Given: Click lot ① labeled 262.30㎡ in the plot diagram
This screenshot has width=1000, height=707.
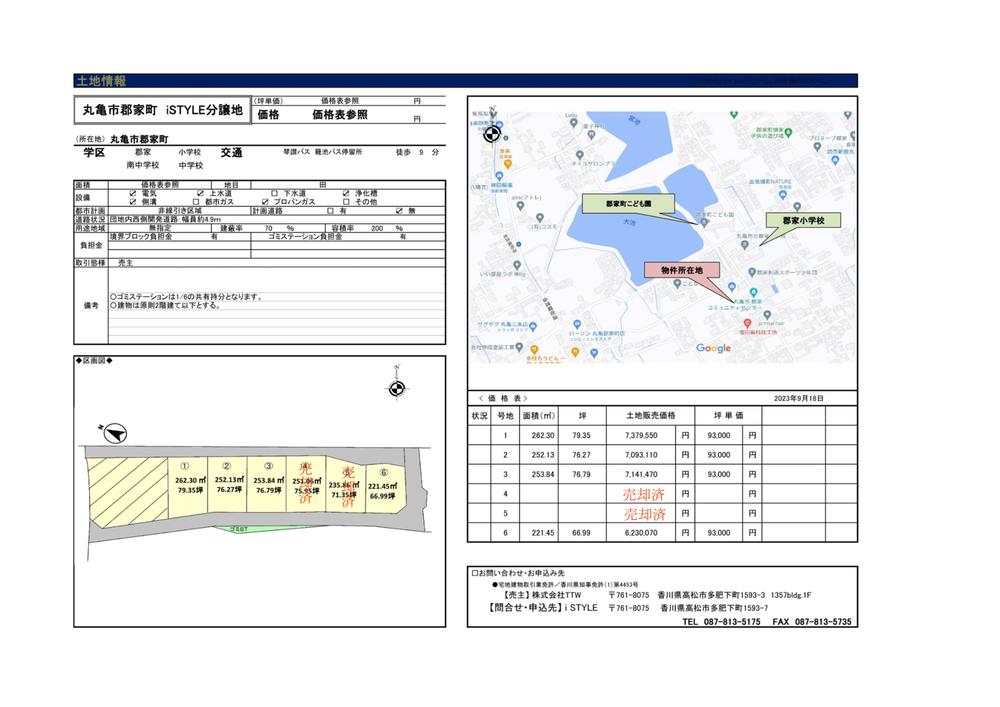Looking at the screenshot, I should (189, 485).
